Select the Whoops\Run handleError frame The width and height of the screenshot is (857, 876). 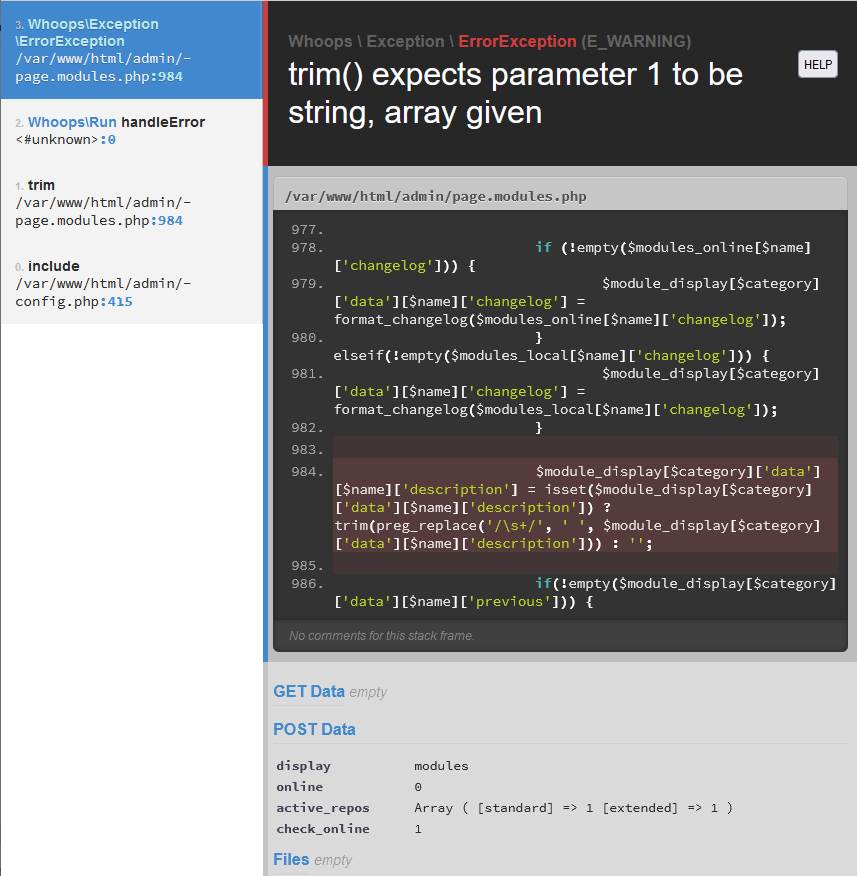point(130,130)
